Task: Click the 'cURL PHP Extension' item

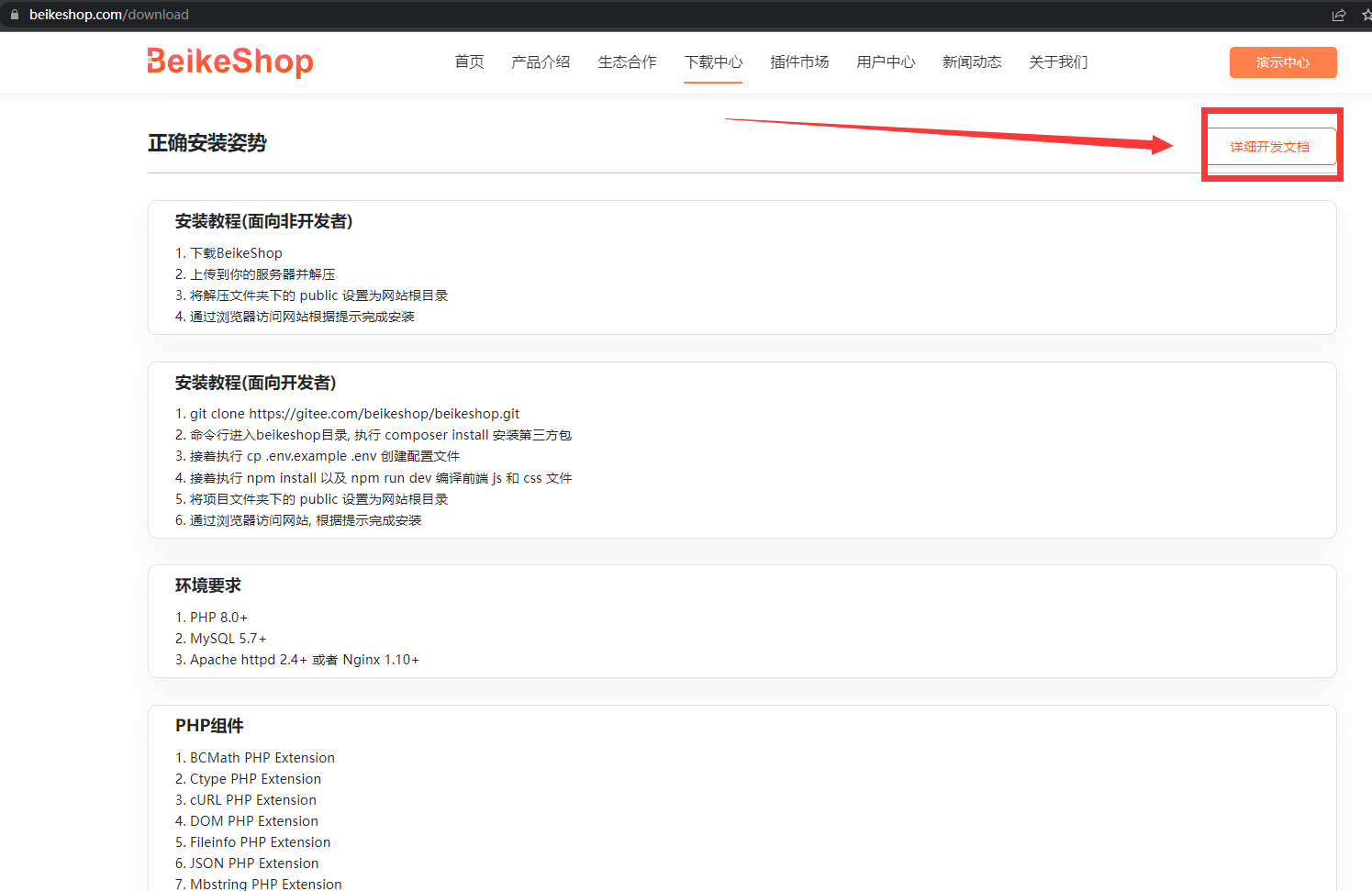Action: (246, 800)
